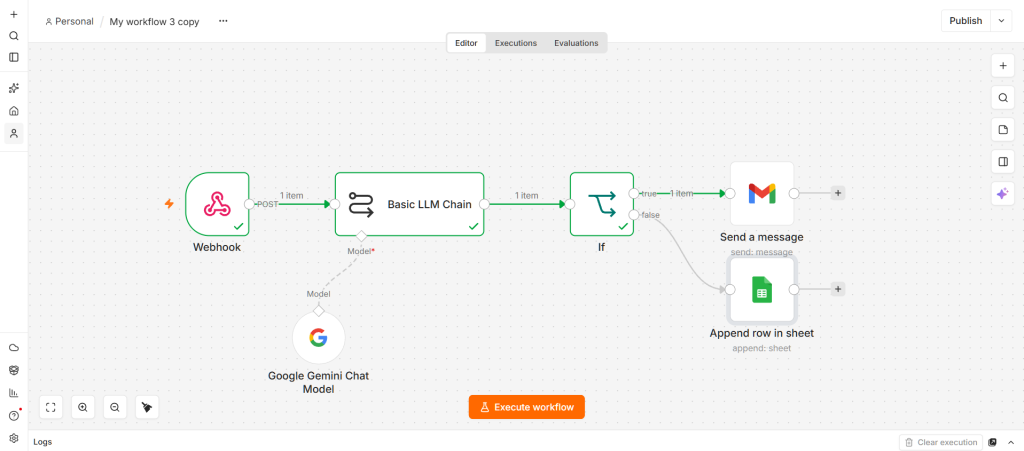This screenshot has width=1024, height=451.
Task: Expand the Logs panel with the chevron
Action: click(x=1011, y=442)
